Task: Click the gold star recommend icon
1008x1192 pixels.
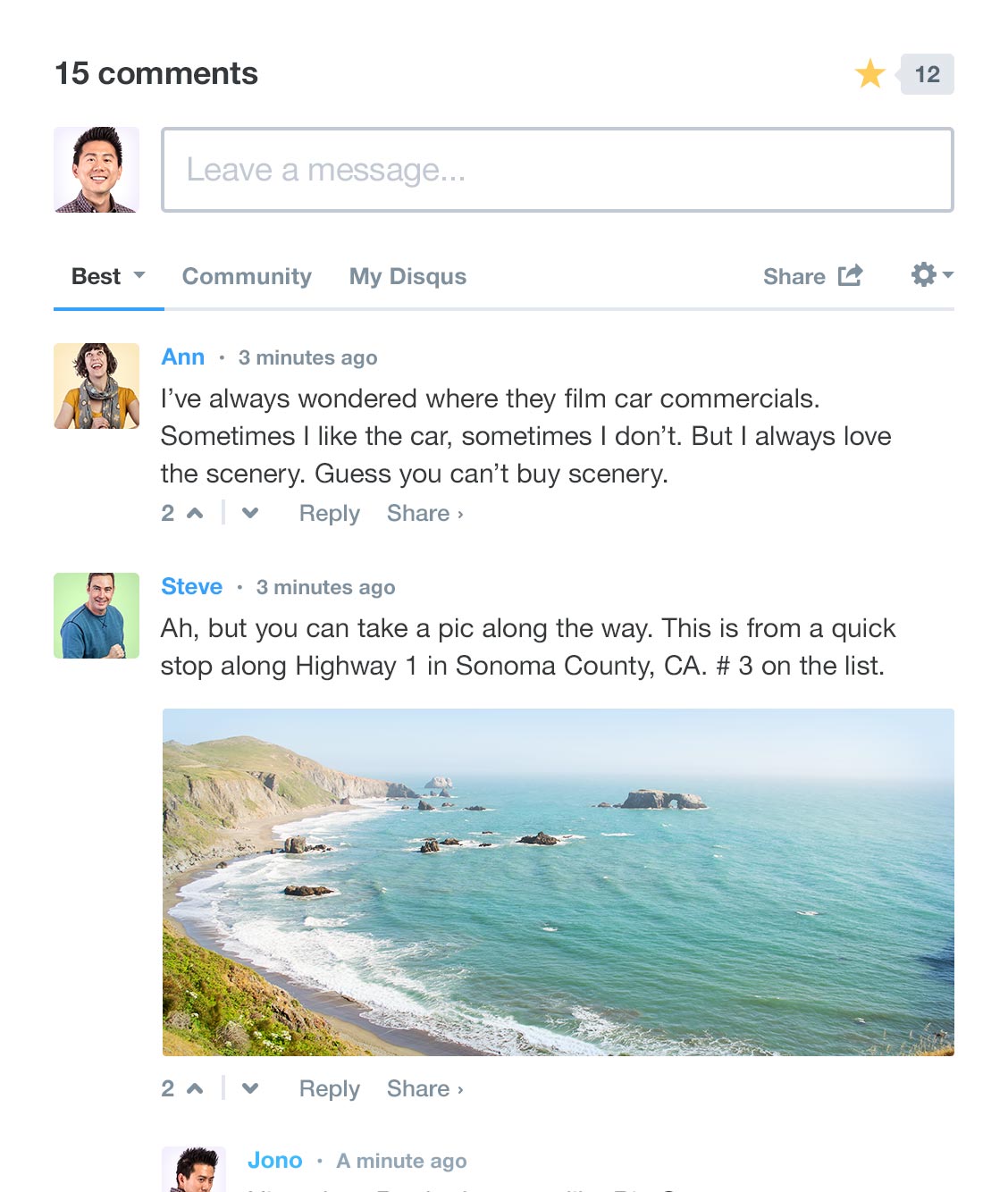Action: [869, 74]
